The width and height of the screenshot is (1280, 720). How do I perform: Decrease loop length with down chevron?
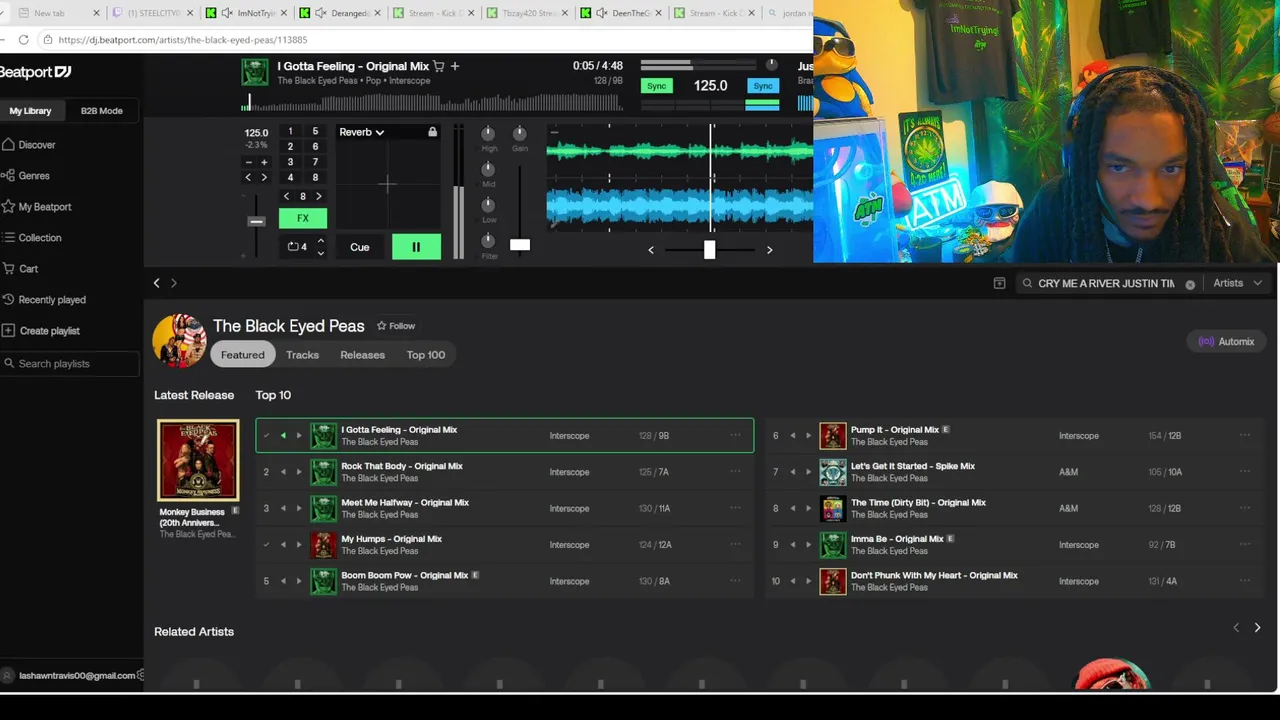(x=320, y=253)
